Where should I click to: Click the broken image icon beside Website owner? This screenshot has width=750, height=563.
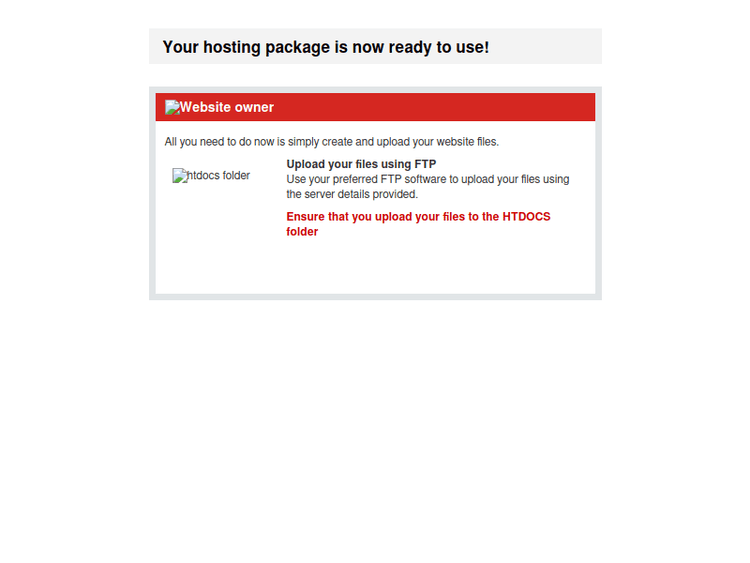click(x=172, y=107)
